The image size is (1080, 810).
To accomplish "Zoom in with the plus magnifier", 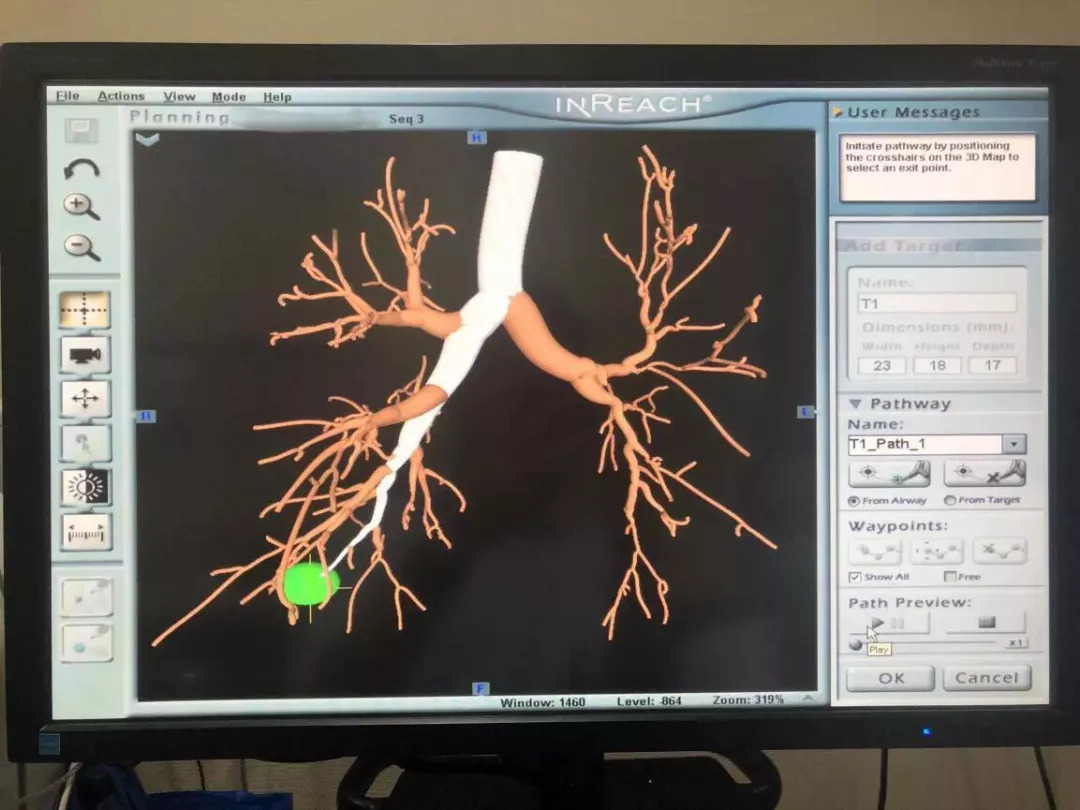I will (x=81, y=206).
